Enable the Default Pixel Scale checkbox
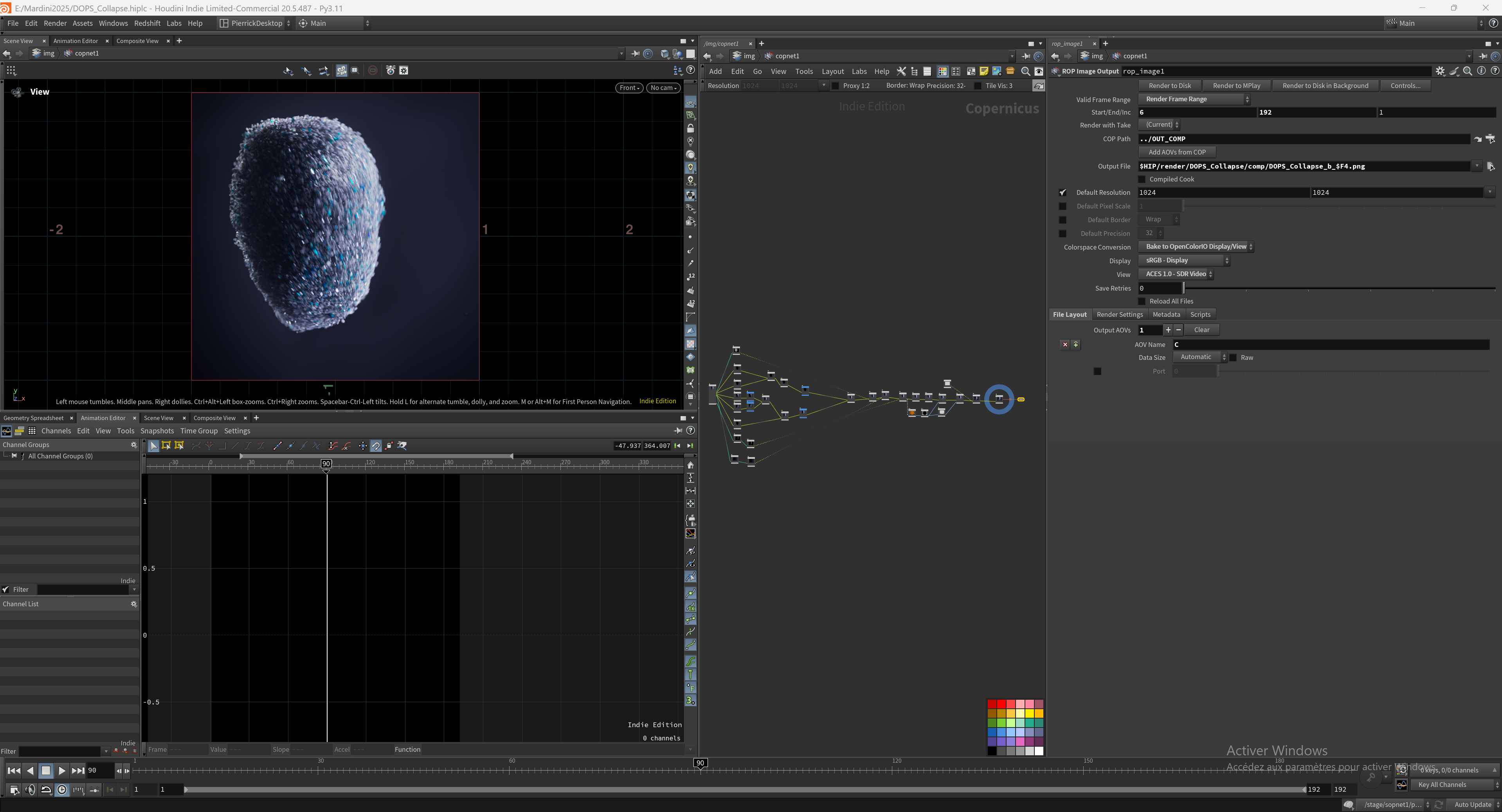This screenshot has height=812, width=1502. (1063, 207)
